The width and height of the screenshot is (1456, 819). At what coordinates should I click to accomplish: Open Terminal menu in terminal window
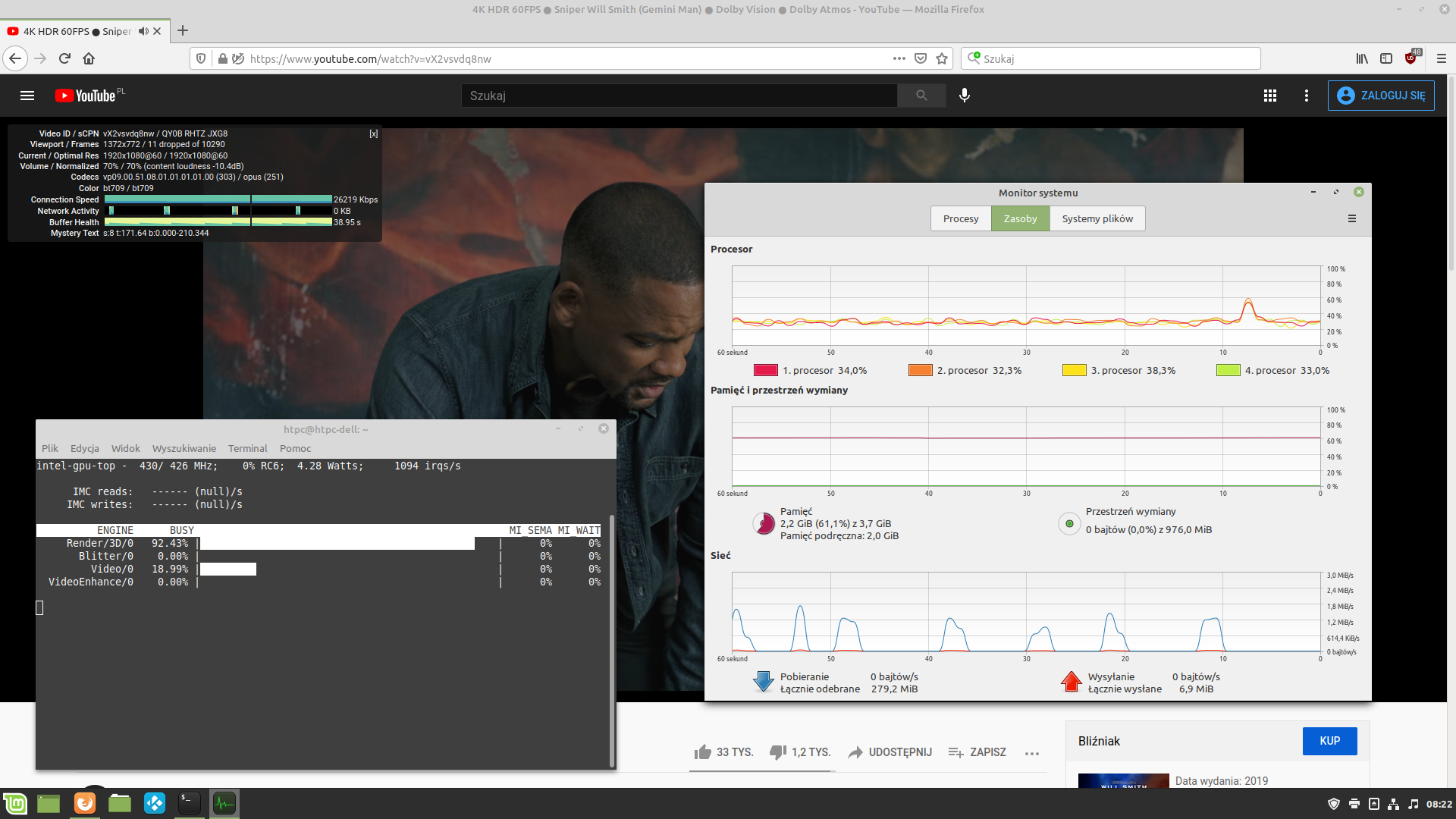click(248, 448)
